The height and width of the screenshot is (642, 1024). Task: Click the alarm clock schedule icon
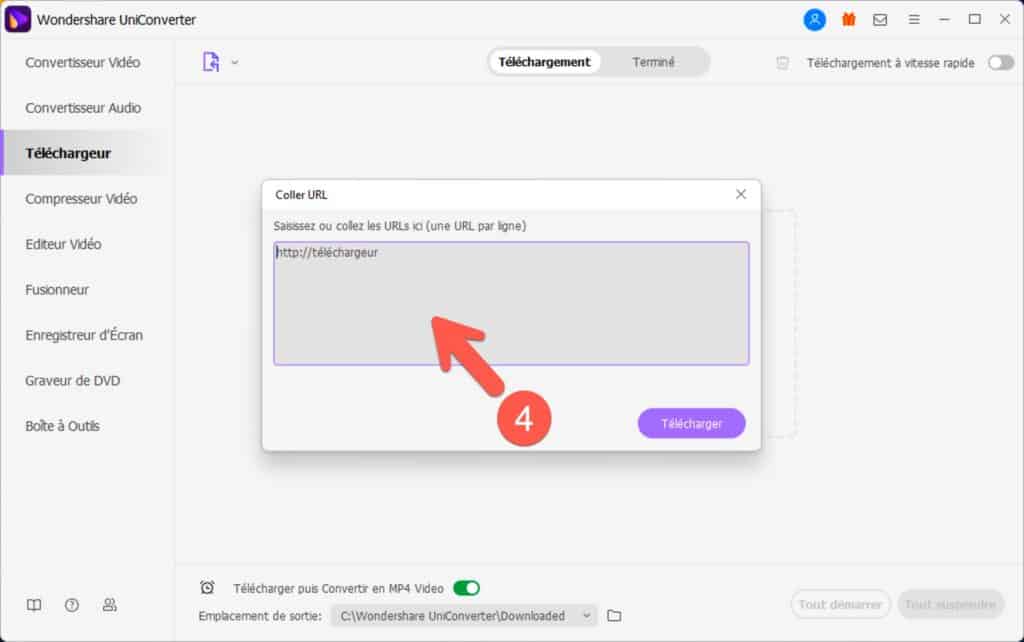coord(207,587)
